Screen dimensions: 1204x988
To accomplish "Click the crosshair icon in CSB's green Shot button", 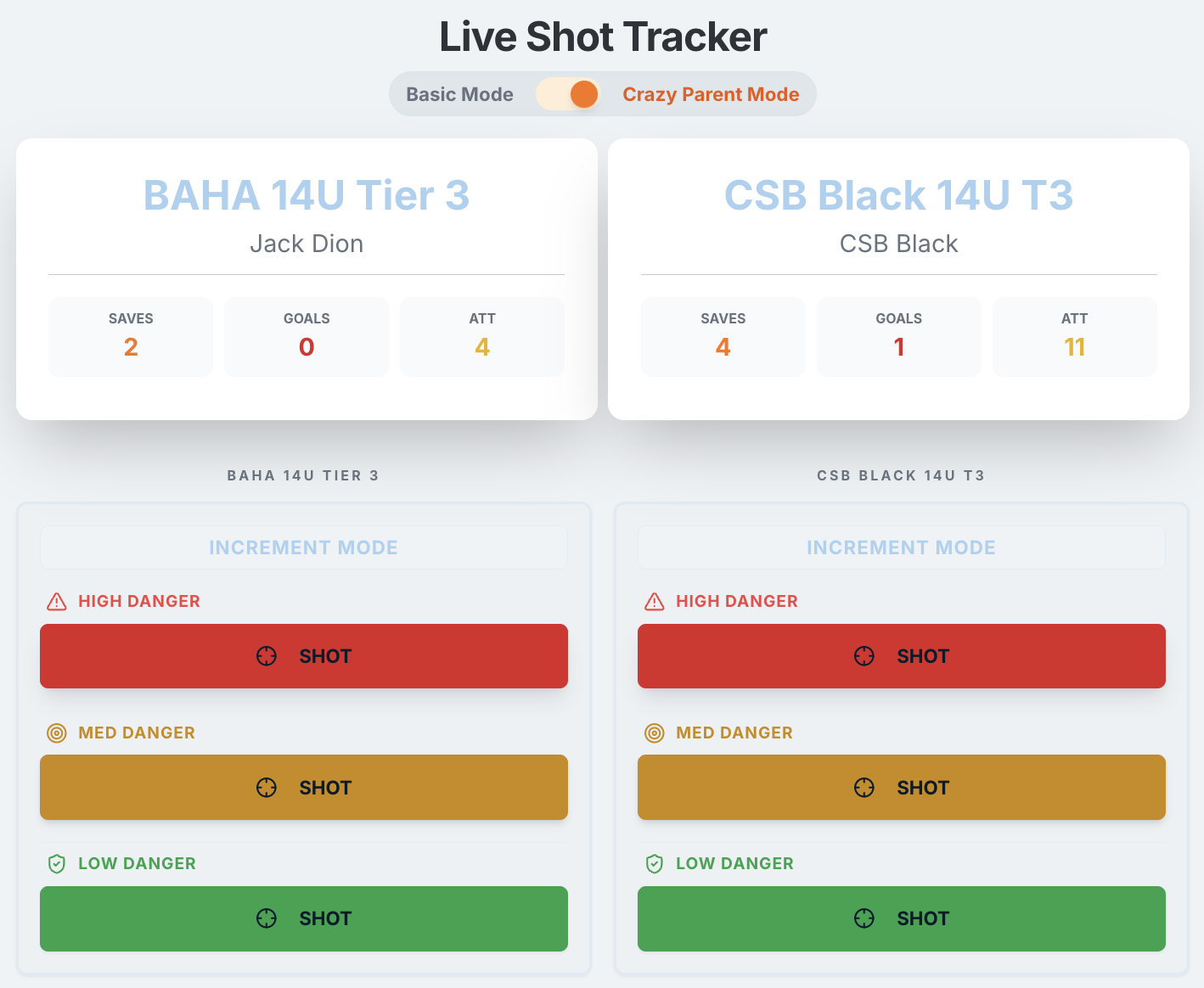I will (x=864, y=918).
